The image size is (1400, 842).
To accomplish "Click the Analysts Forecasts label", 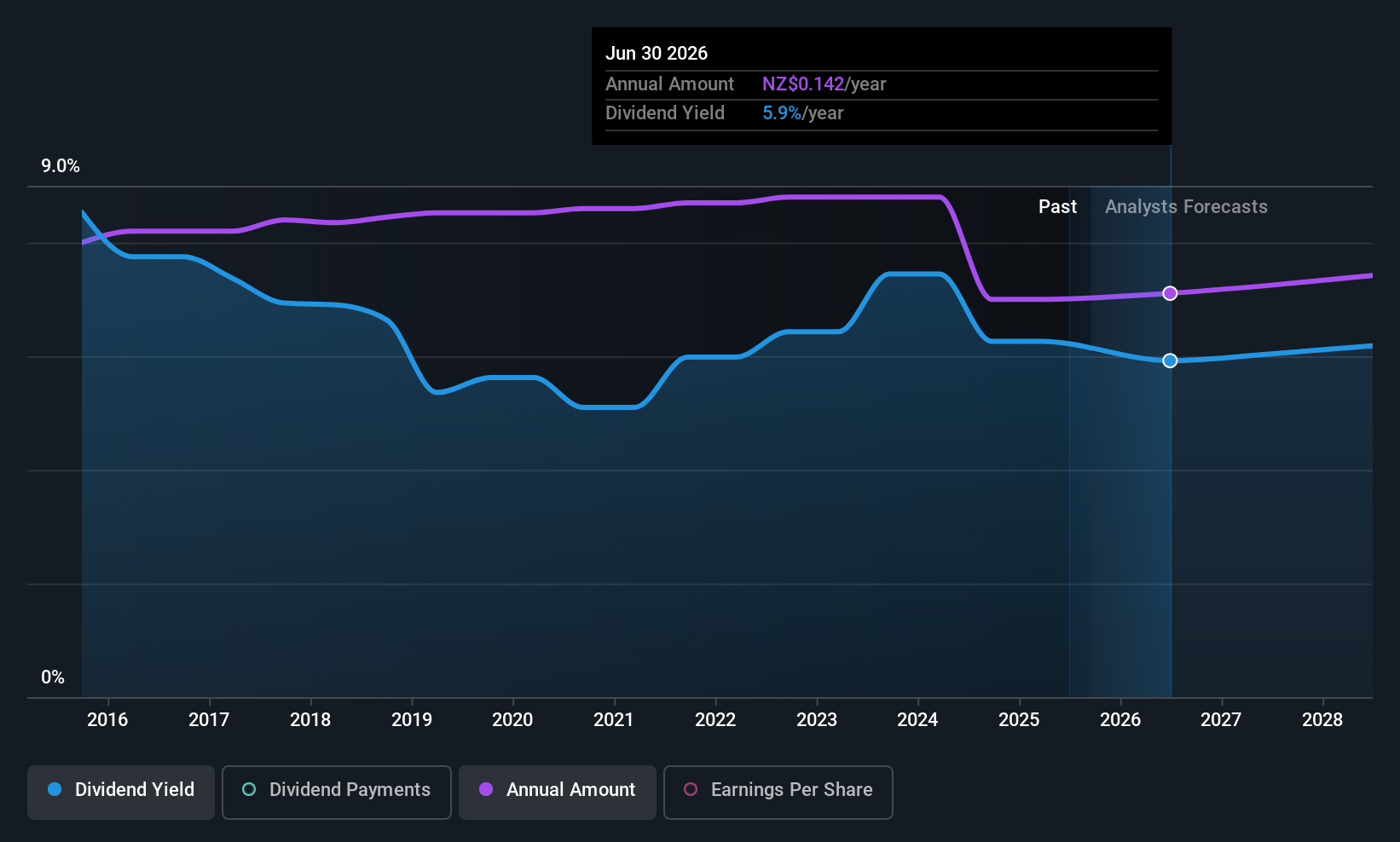I will click(1186, 207).
